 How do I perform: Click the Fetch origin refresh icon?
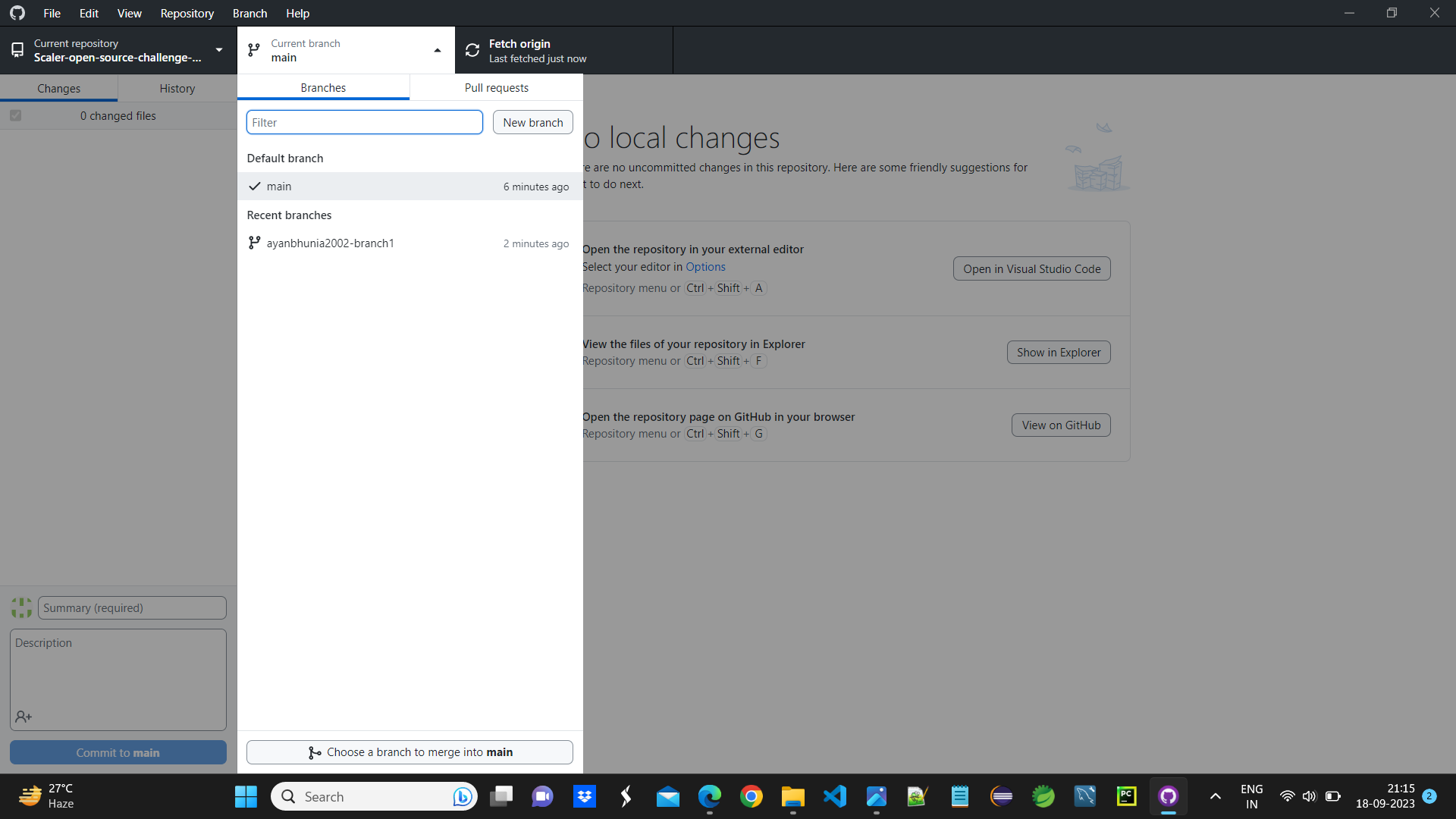pos(472,49)
